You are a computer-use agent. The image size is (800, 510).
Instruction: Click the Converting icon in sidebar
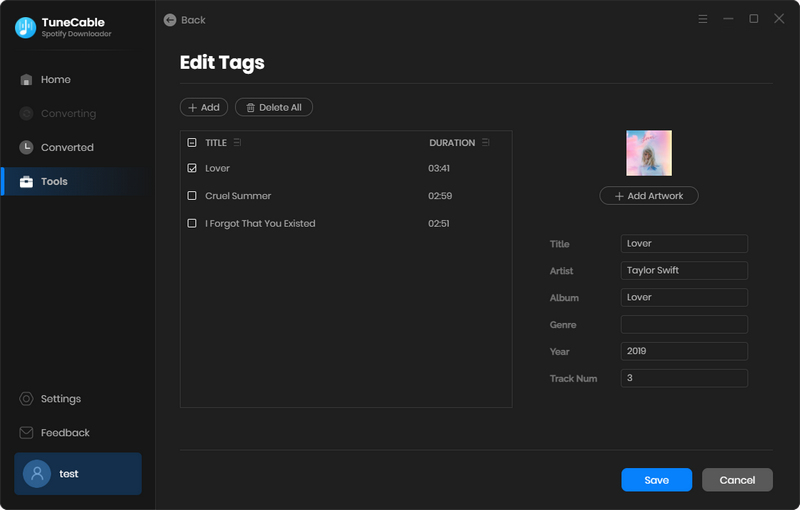pos(26,113)
